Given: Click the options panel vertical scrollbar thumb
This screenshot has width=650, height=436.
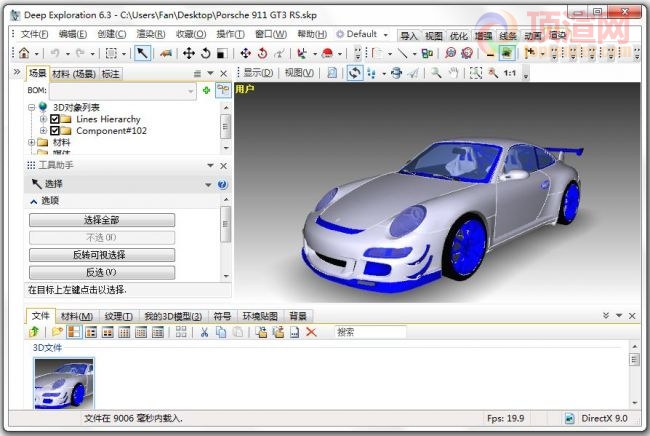Looking at the screenshot, I should 226,224.
